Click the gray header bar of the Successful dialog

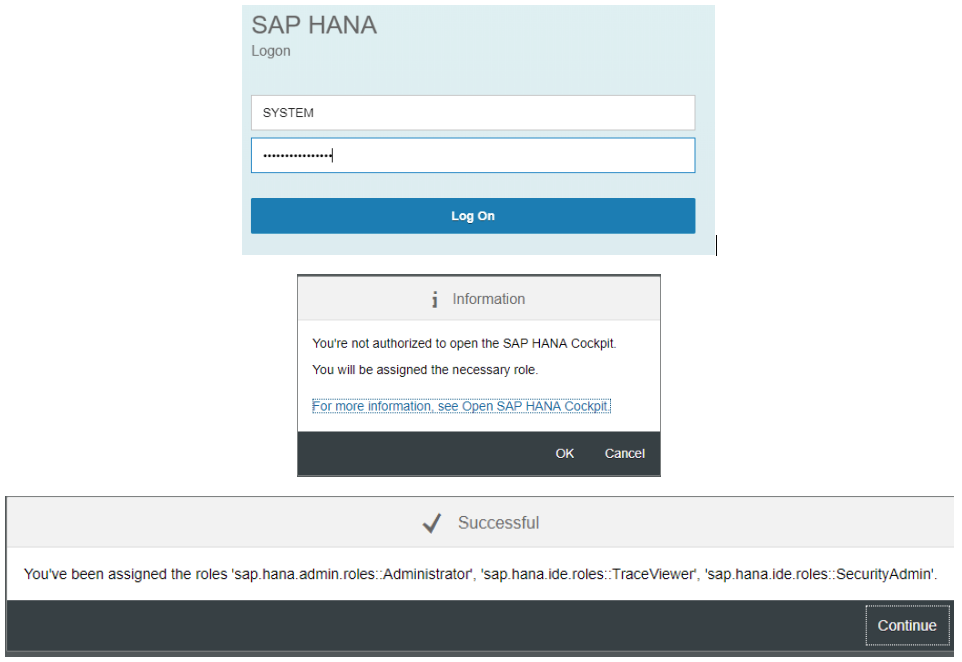click(x=480, y=522)
